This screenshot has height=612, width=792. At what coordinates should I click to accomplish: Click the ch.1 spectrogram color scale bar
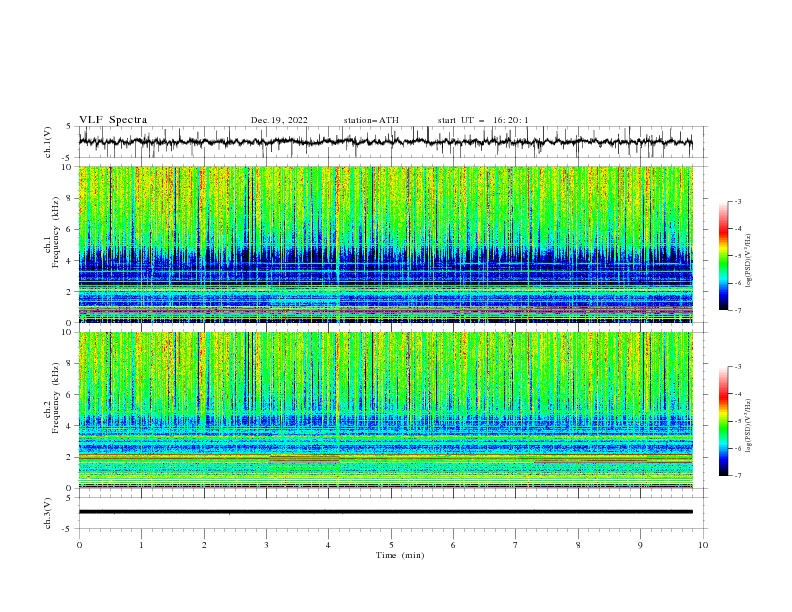pyautogui.click(x=723, y=256)
